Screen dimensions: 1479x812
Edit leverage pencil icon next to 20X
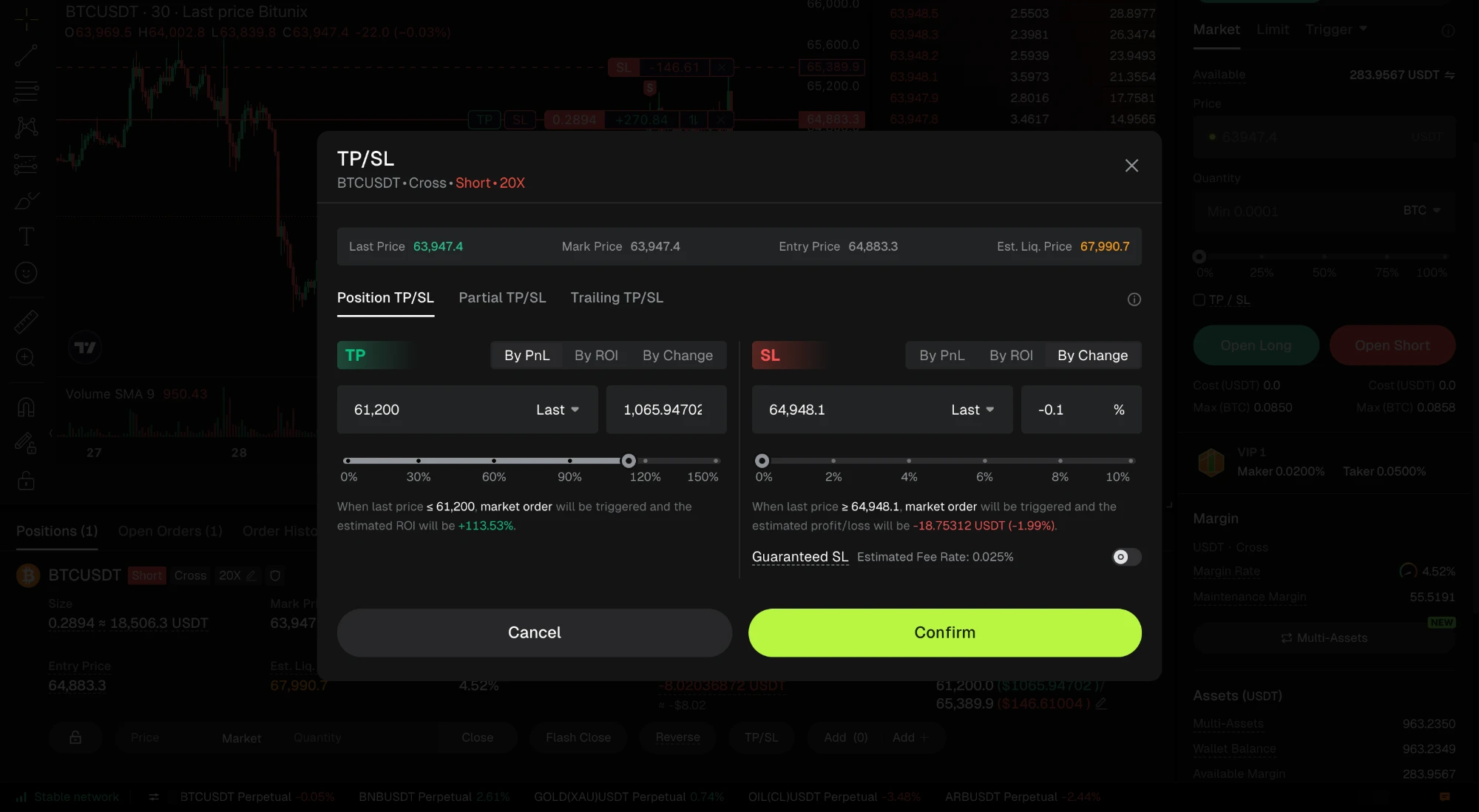click(251, 575)
